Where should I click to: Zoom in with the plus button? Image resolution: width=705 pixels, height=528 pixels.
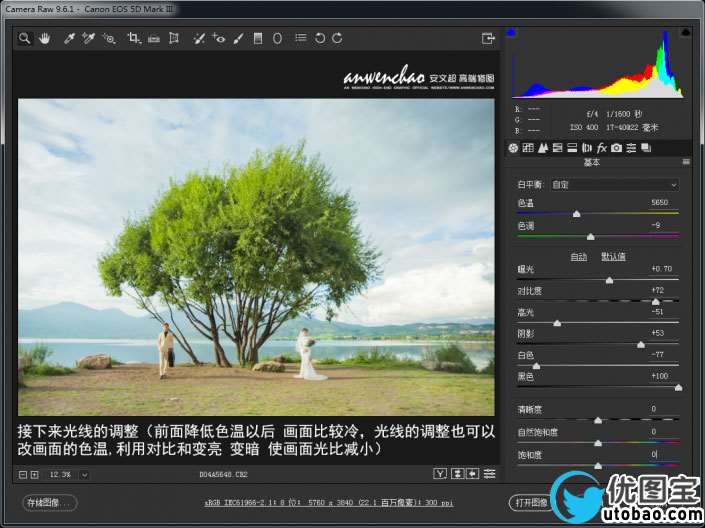point(35,474)
